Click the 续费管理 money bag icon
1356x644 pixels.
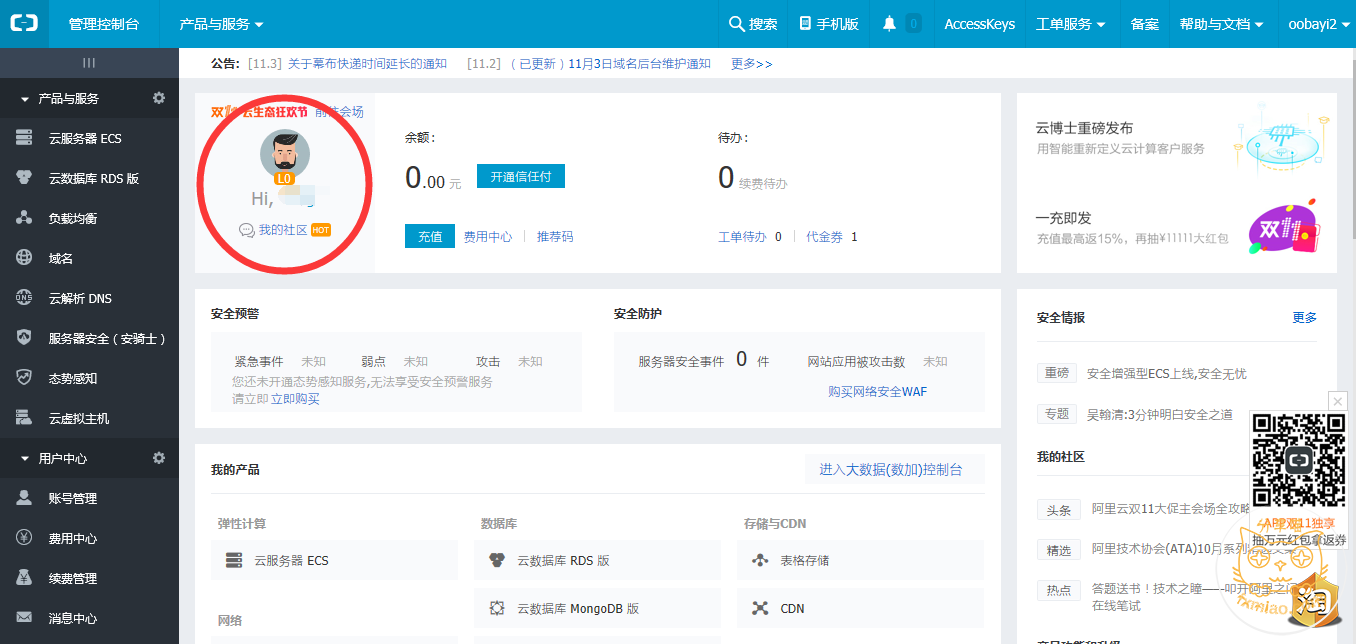tap(25, 578)
